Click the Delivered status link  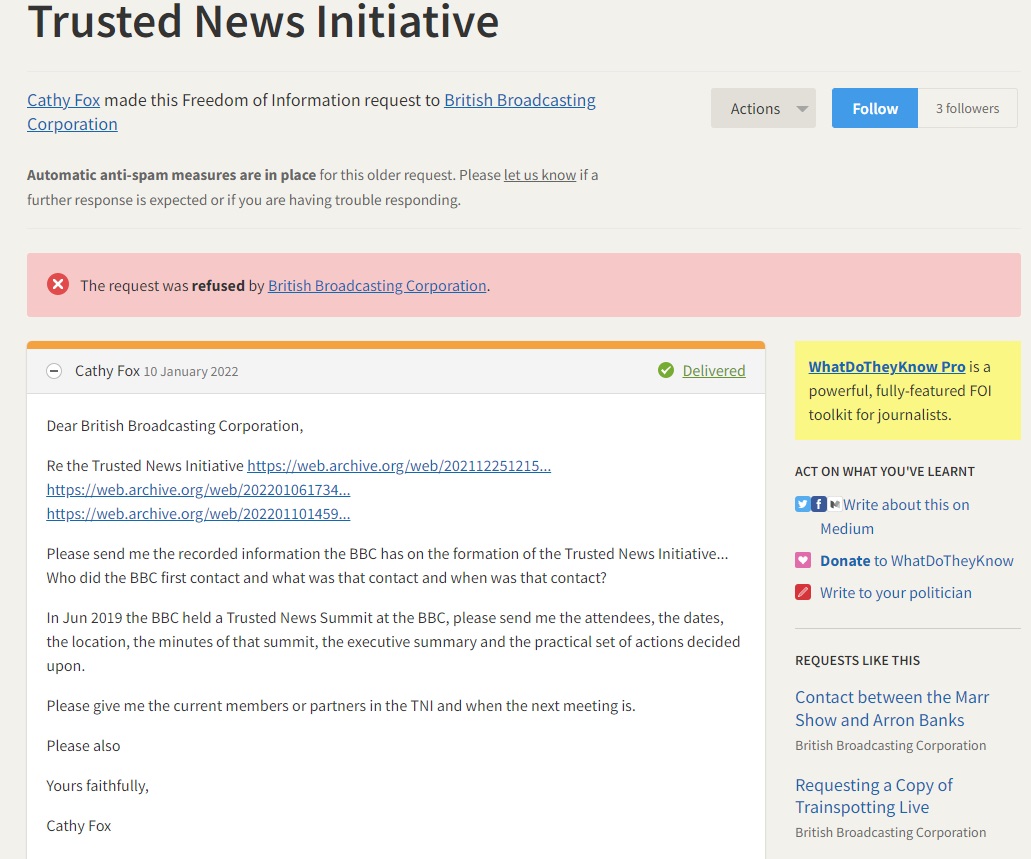[714, 370]
